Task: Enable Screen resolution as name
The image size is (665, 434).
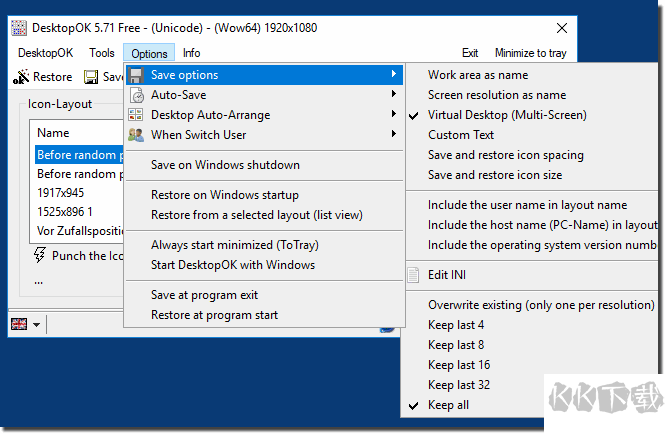Action: (x=532, y=95)
